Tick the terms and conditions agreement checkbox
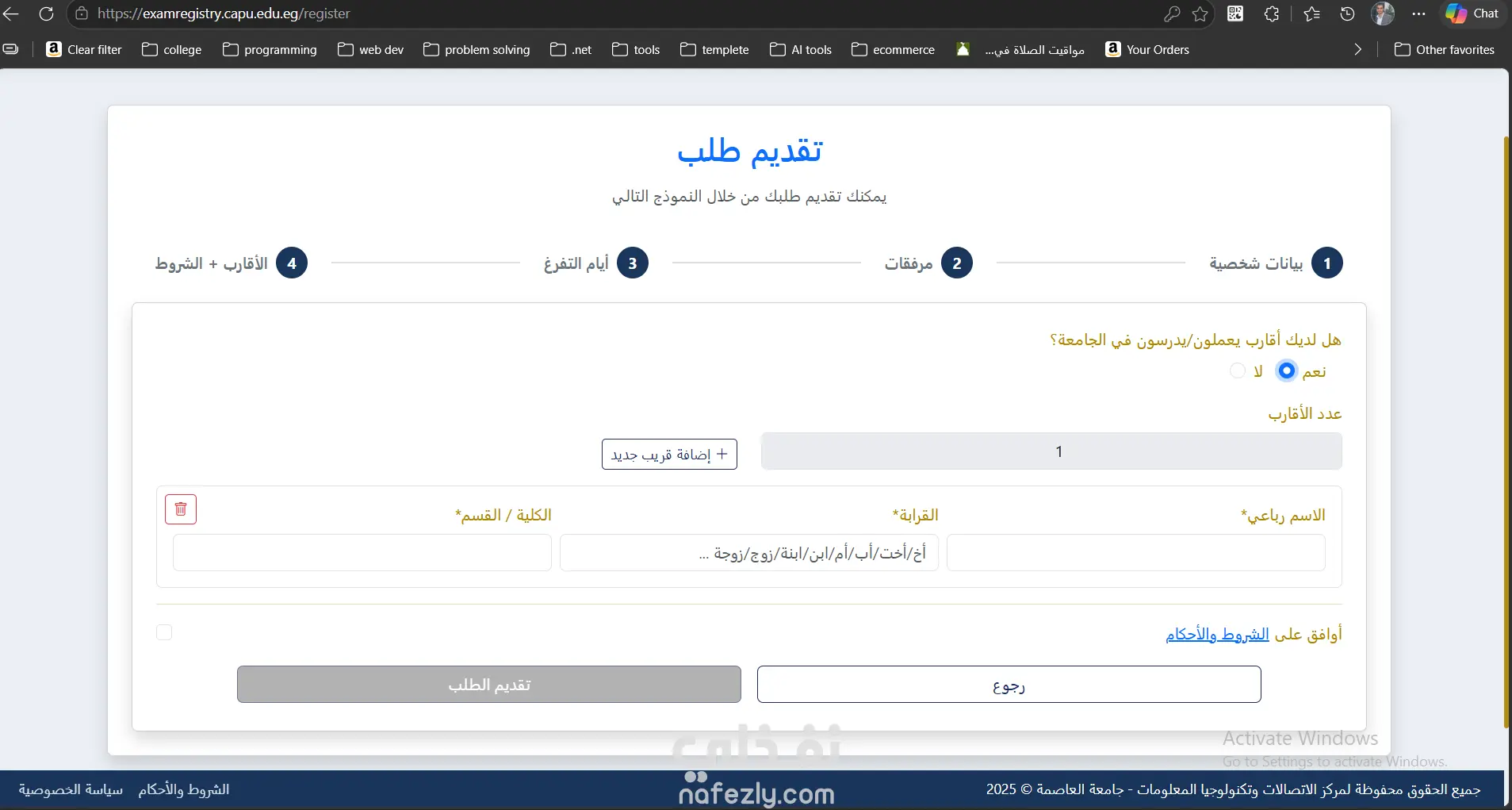This screenshot has width=1512, height=810. (164, 632)
